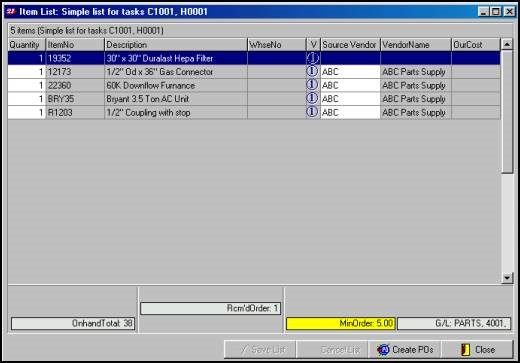Select item number 22360

60,85
